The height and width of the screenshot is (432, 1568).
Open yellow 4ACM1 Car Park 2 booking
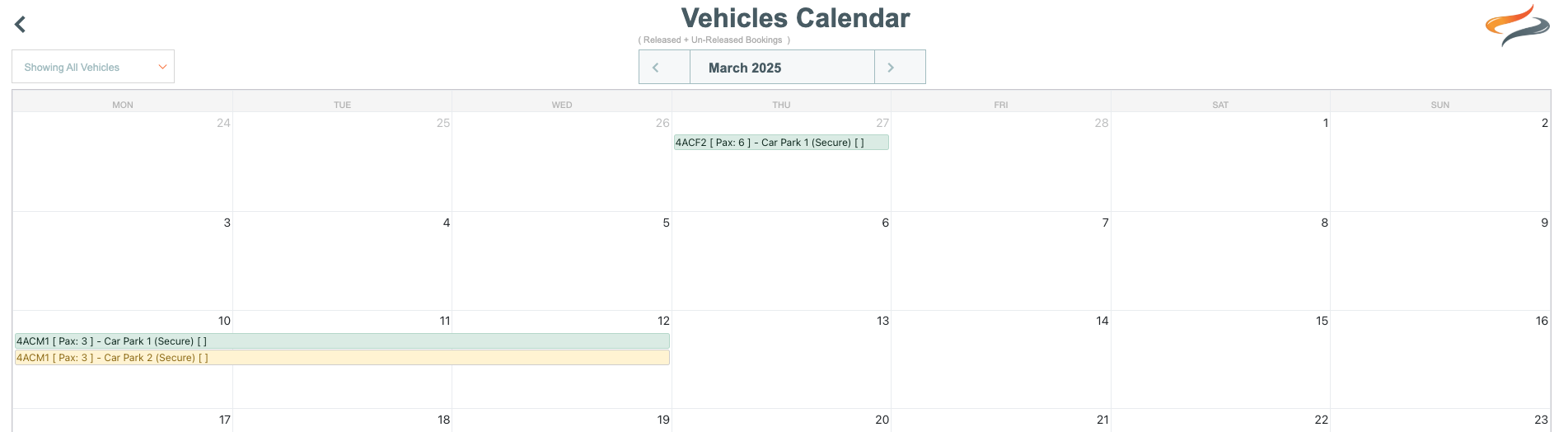point(342,358)
